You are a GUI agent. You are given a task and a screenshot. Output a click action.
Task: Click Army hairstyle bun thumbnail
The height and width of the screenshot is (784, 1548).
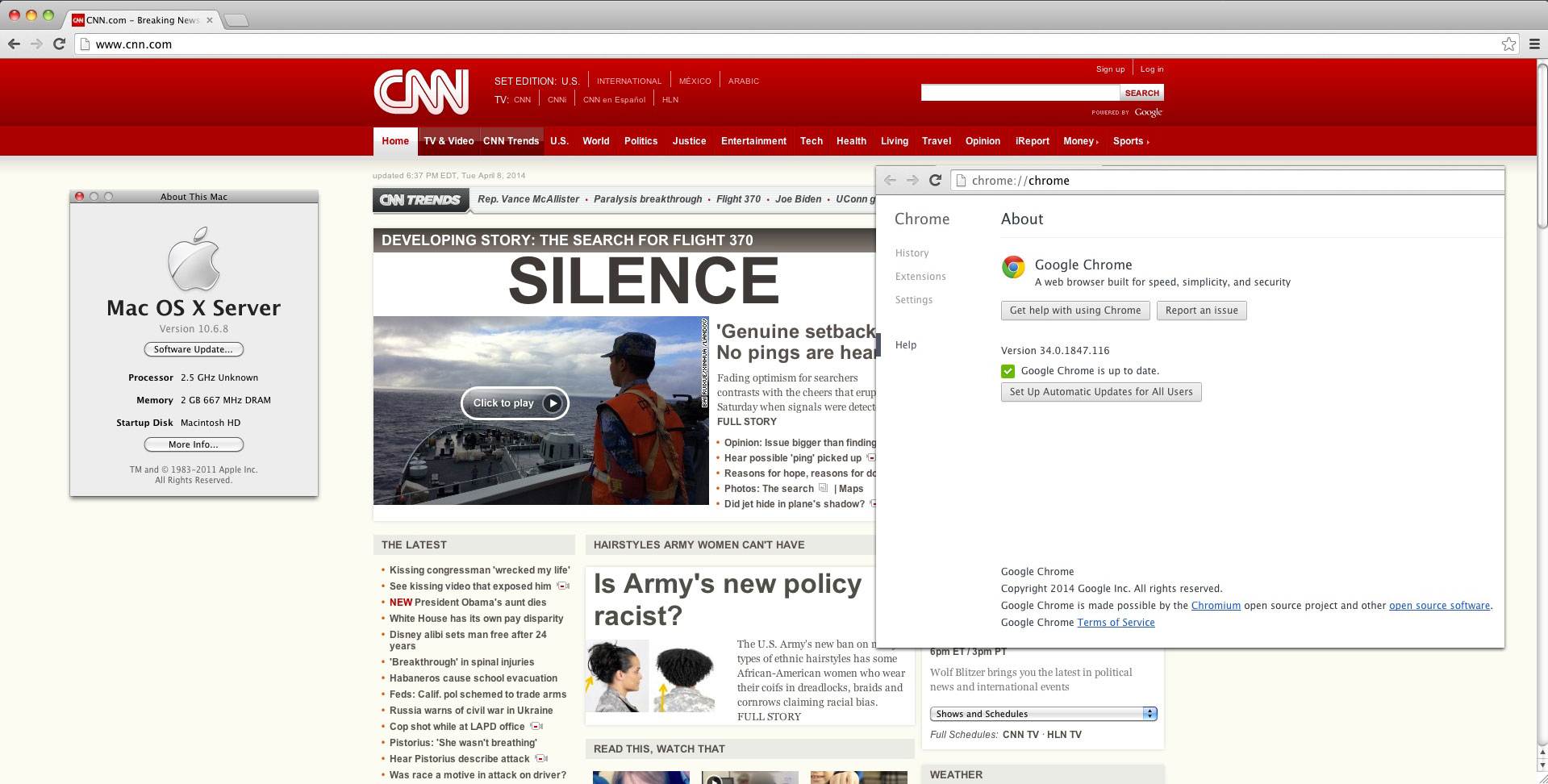pos(617,676)
